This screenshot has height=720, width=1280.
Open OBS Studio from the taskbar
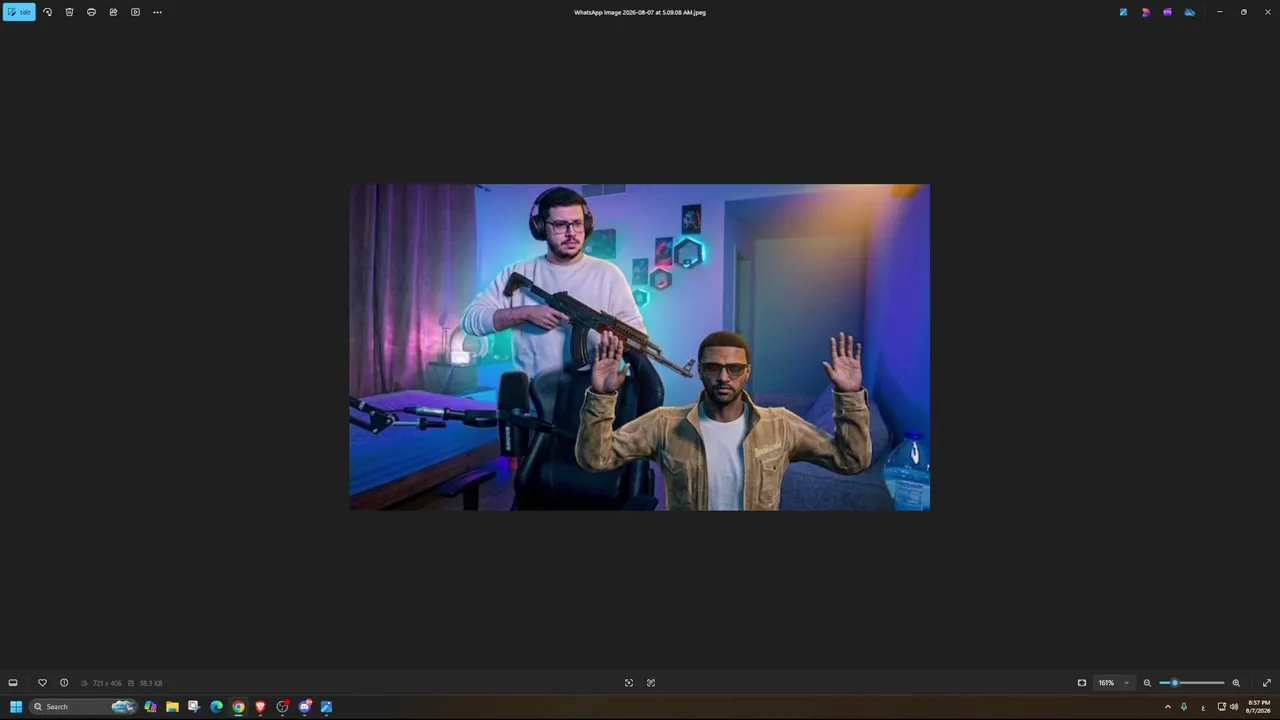tap(282, 707)
